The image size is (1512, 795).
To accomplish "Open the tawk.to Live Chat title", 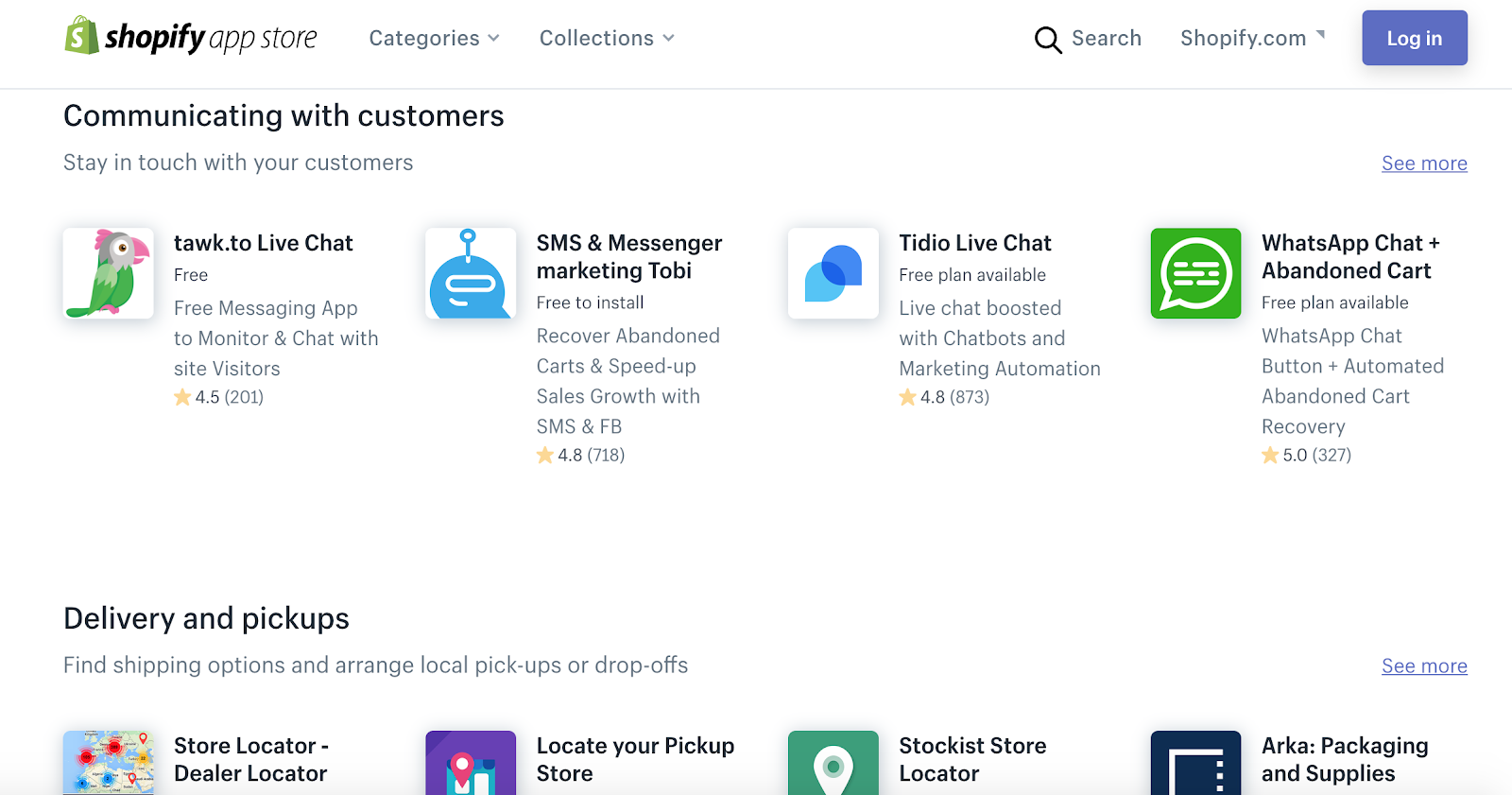I will pos(263,243).
